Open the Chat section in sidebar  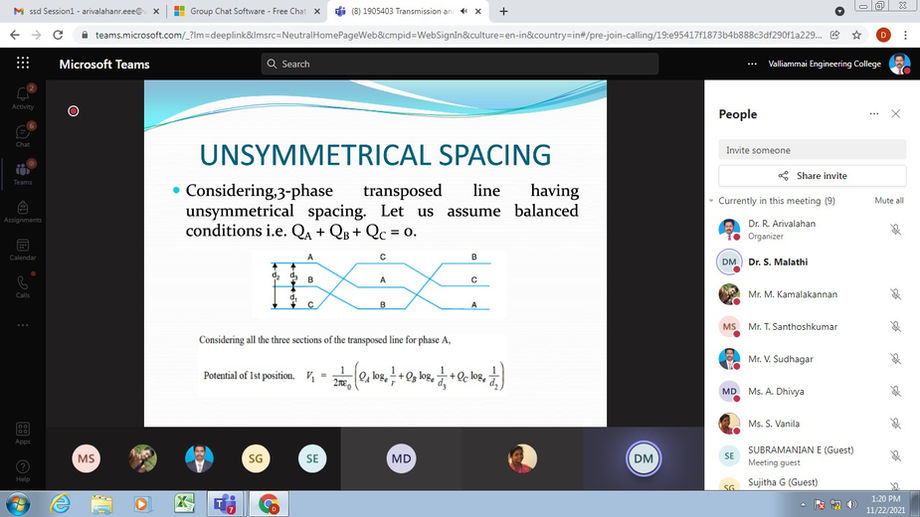click(23, 136)
